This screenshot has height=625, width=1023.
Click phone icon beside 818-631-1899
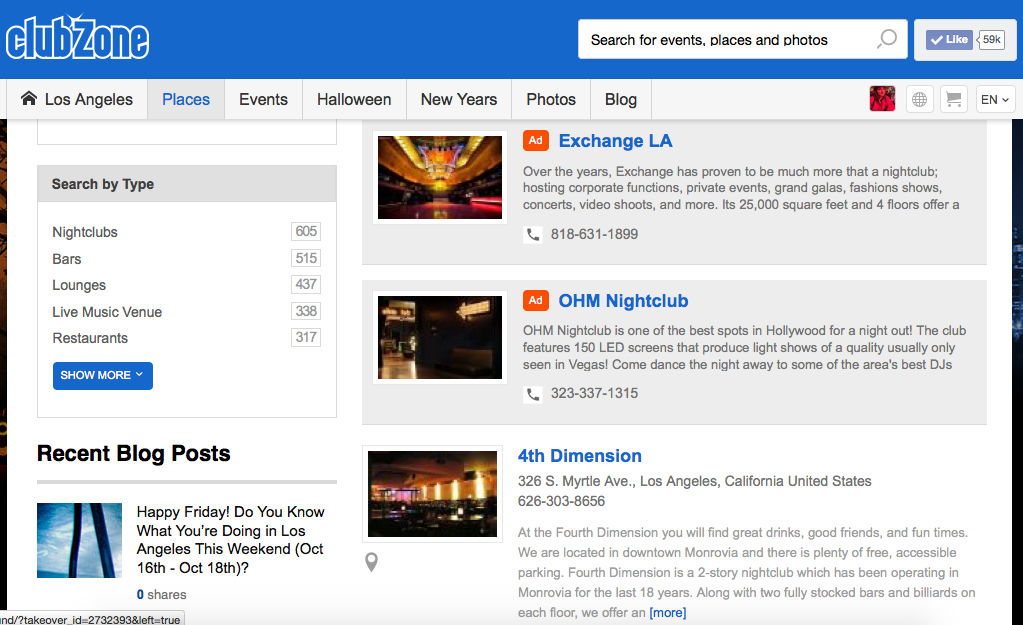coord(533,234)
